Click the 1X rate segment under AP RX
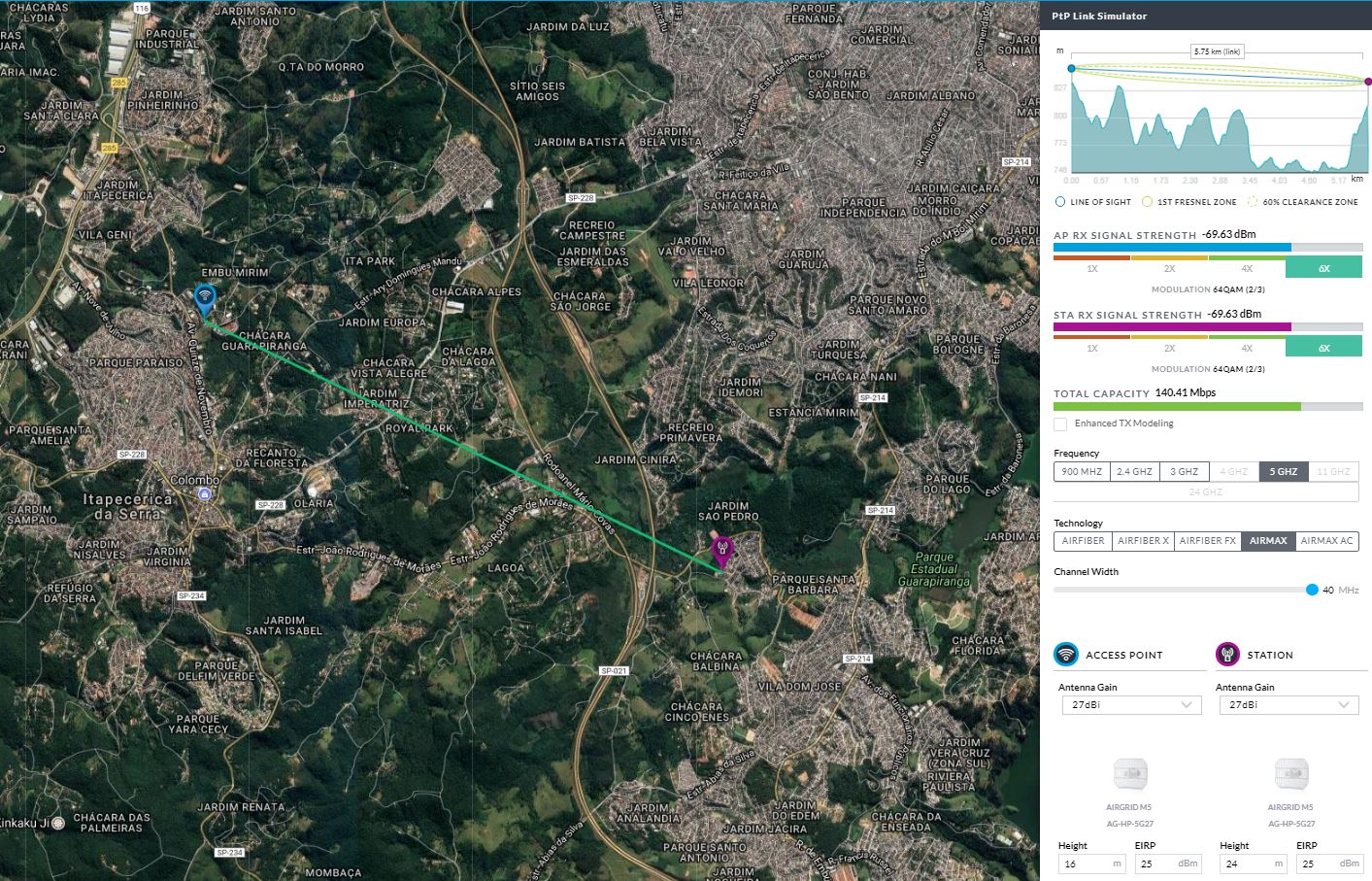 tap(1092, 268)
